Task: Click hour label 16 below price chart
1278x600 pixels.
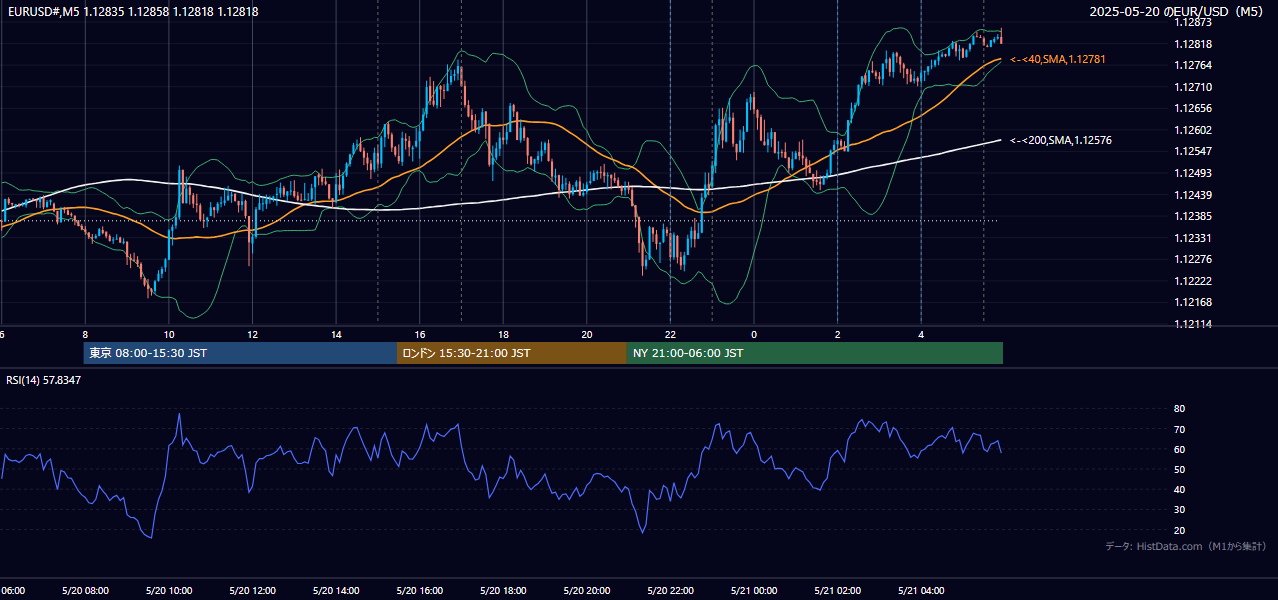Action: coord(420,334)
